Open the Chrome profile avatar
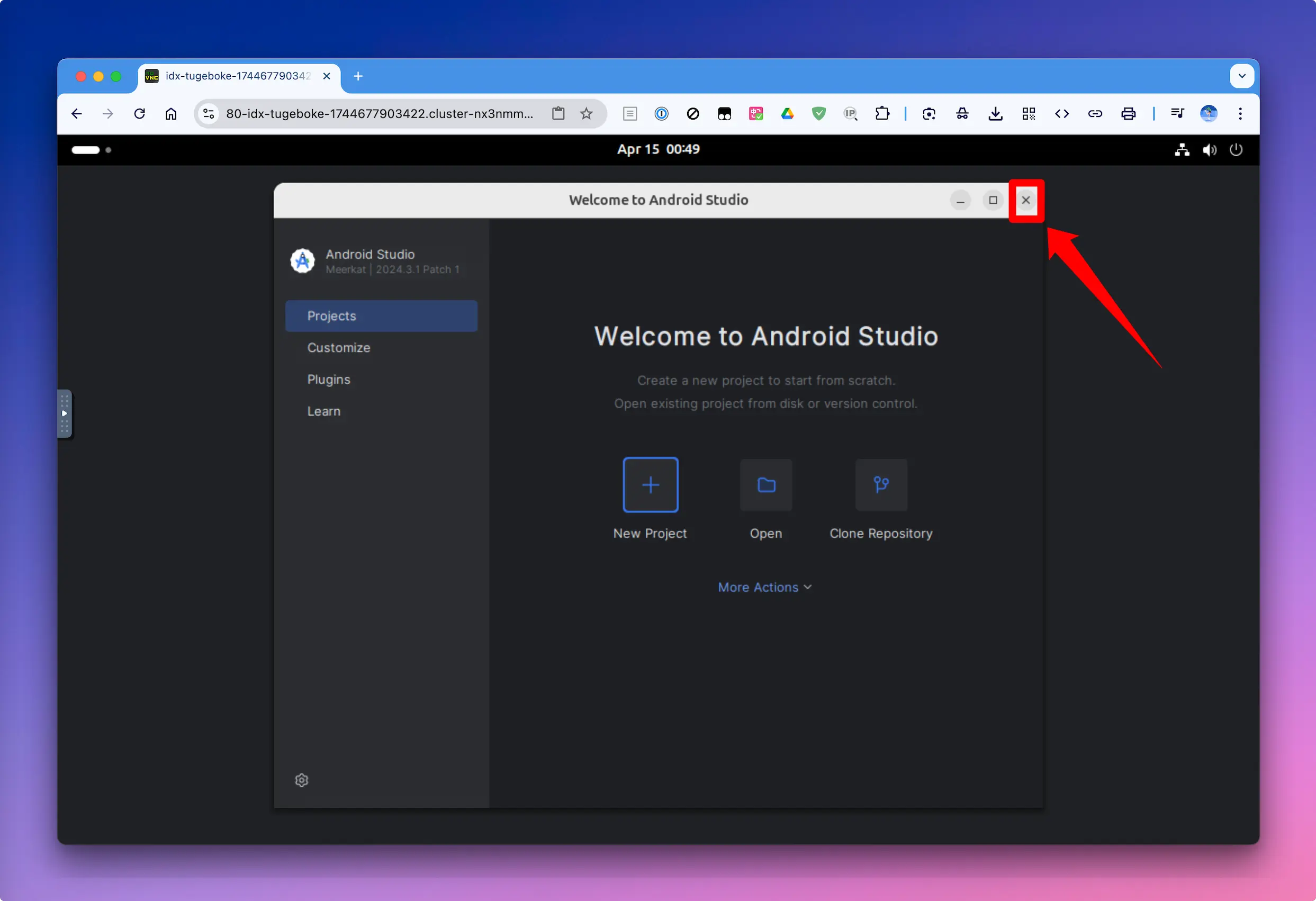Viewport: 1316px width, 901px height. point(1209,114)
